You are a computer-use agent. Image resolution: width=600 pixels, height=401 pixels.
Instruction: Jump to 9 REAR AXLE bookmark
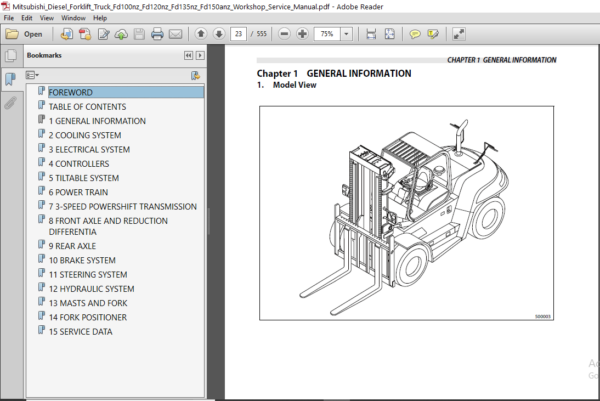tap(72, 246)
